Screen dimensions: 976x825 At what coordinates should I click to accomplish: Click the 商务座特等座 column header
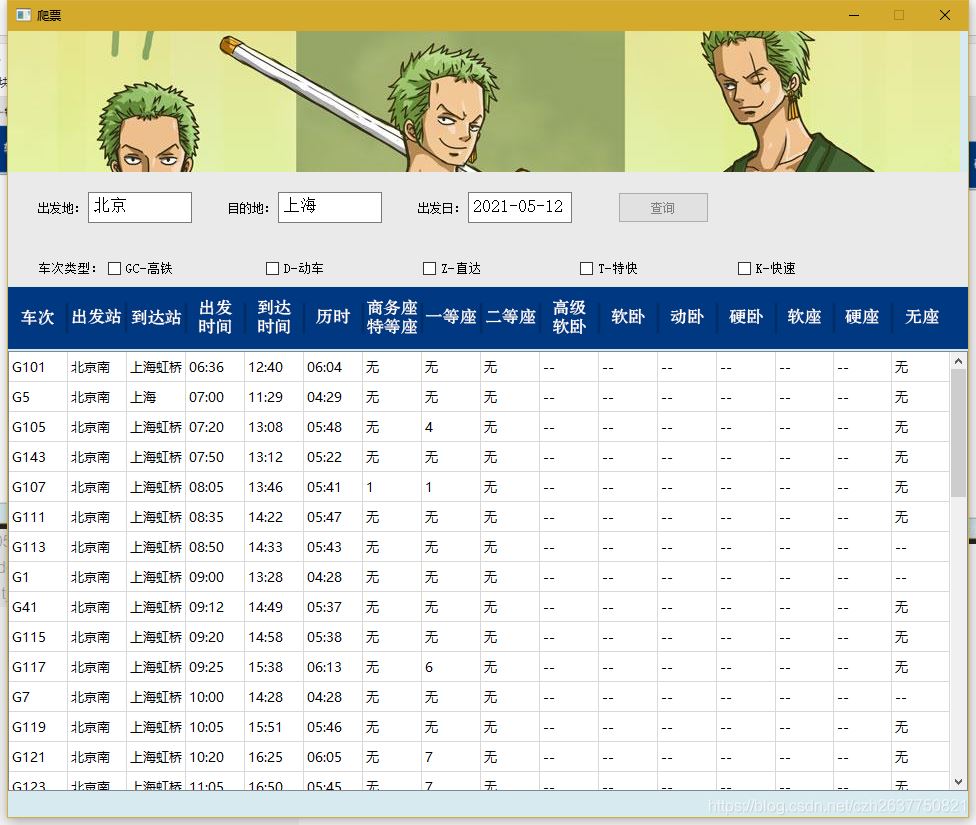(391, 318)
